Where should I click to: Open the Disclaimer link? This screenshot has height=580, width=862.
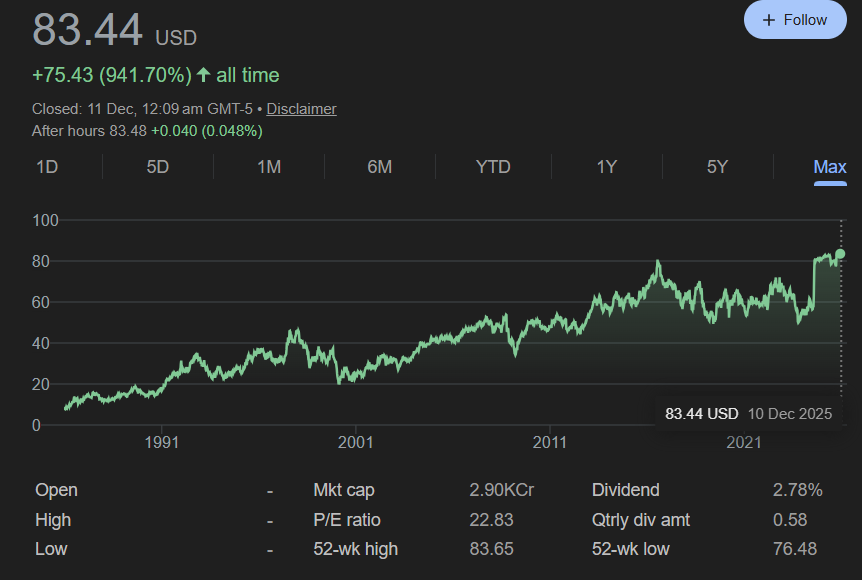point(301,109)
